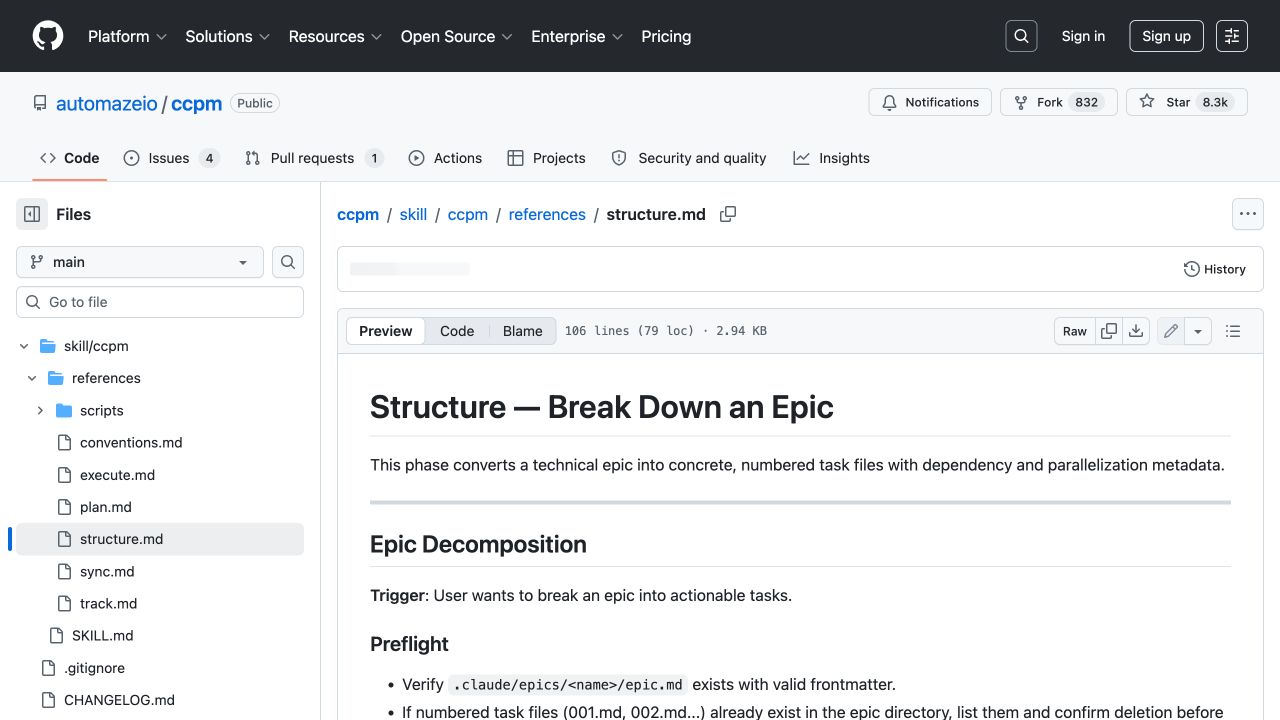Open CHANGELOG.md in the file tree
The image size is (1280, 720).
(x=119, y=700)
